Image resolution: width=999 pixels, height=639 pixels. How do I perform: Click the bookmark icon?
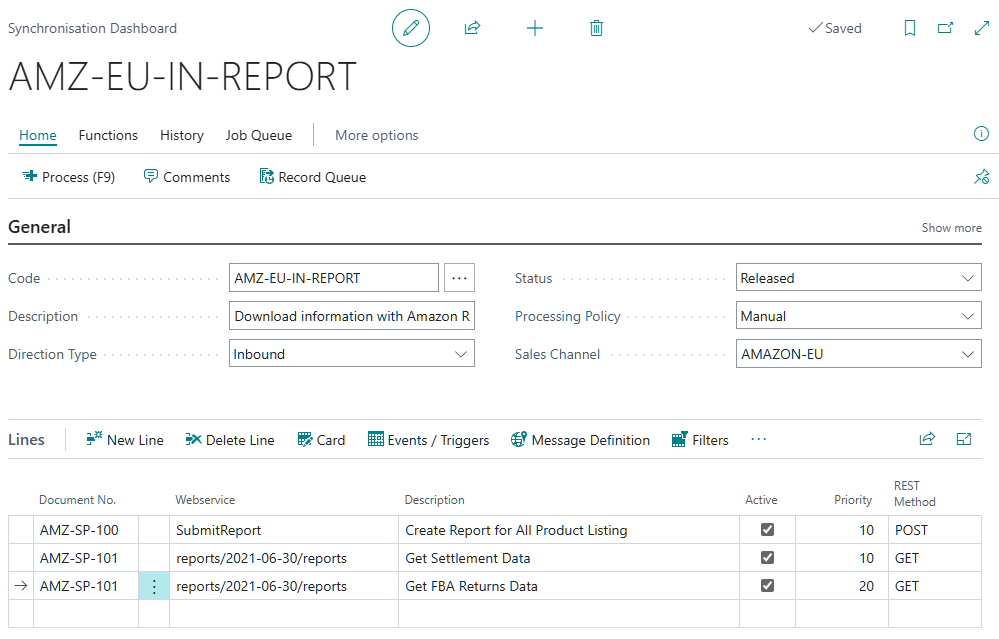pos(910,28)
